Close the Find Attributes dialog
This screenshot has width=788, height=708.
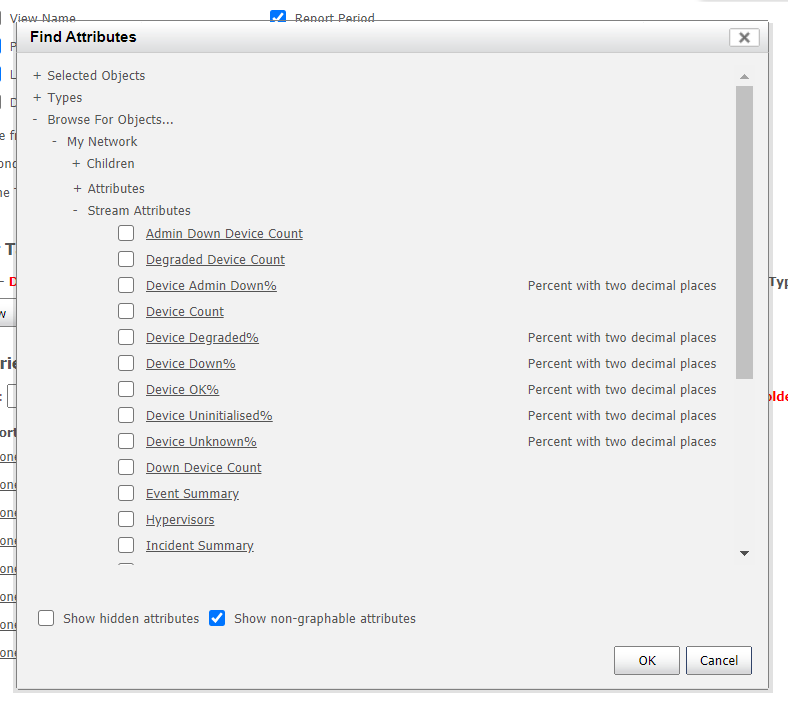point(744,37)
